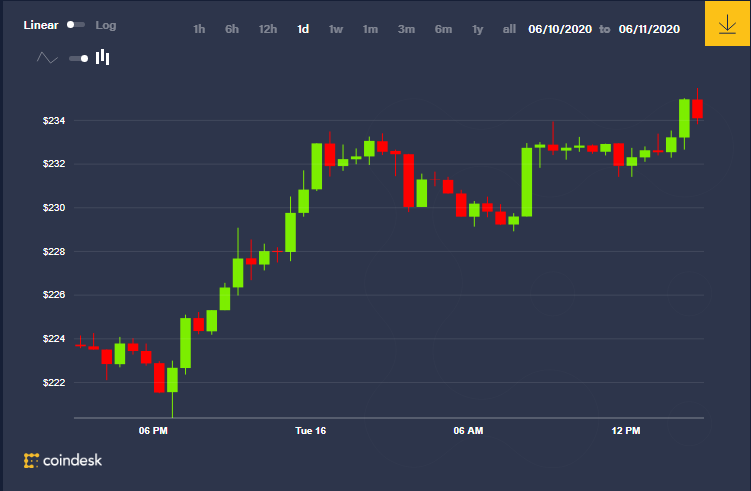This screenshot has width=751, height=491.
Task: Click the Tue 16 time axis label
Action: click(310, 431)
